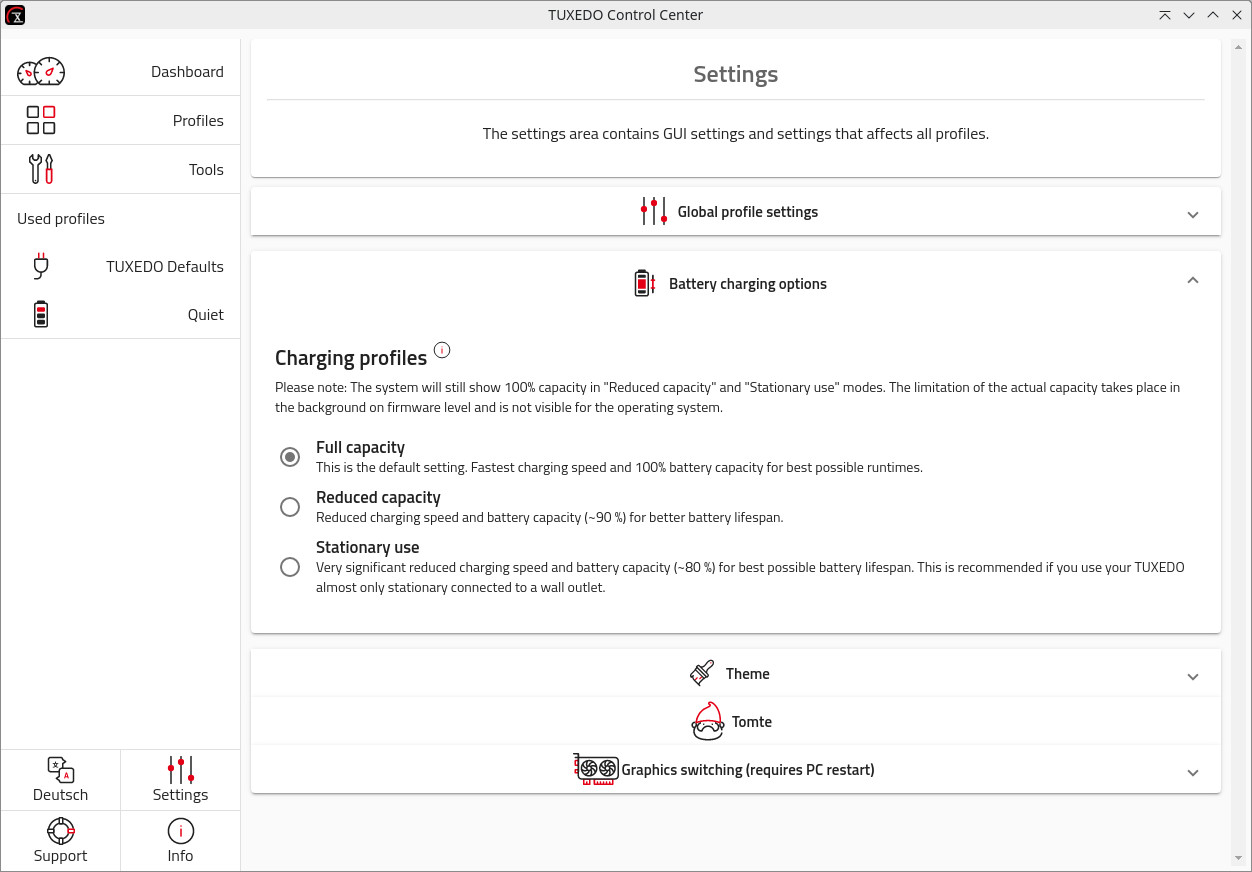
Task: Select Stationary use charging profile
Action: pos(290,567)
